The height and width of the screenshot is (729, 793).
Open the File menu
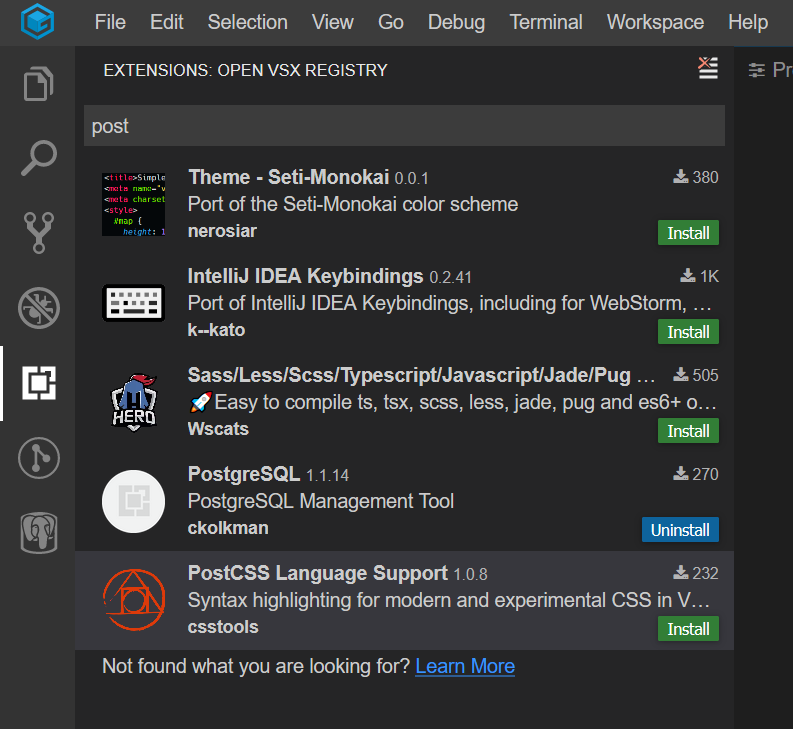point(110,22)
